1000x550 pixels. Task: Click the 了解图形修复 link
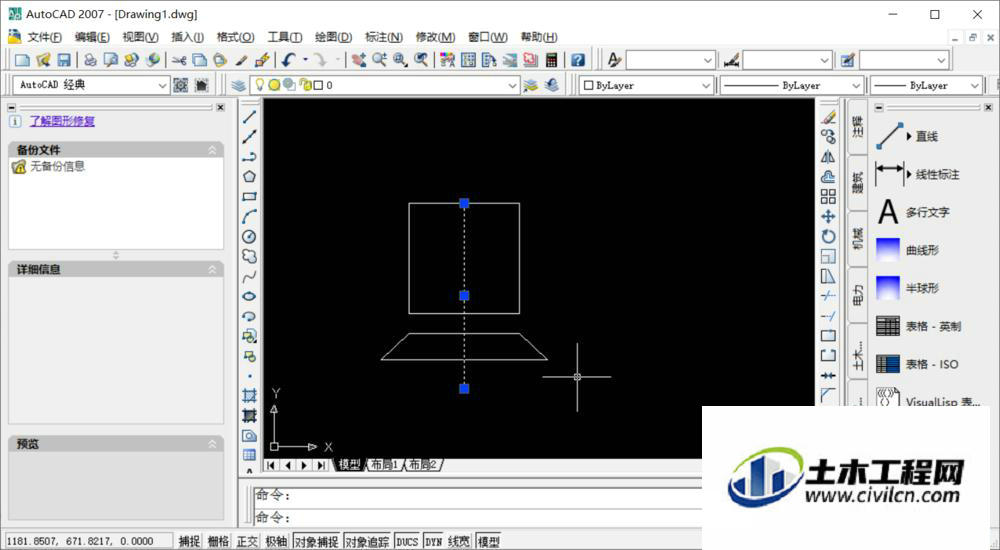pyautogui.click(x=62, y=121)
